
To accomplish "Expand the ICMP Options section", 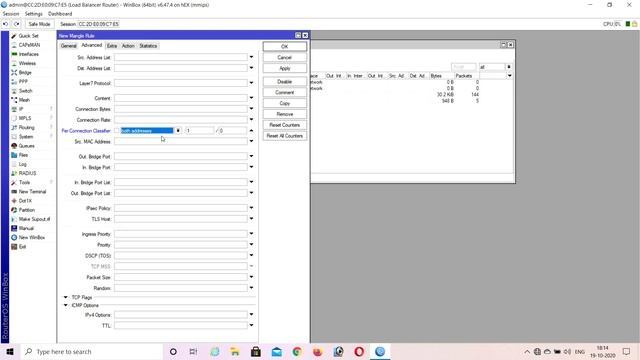I will 66,305.
